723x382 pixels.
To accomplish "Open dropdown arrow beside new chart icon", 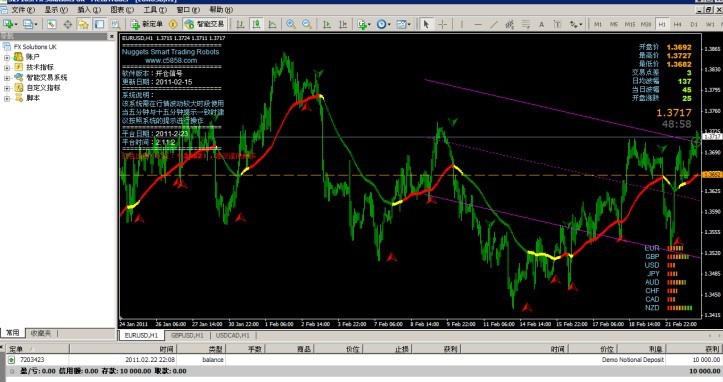I will point(16,24).
